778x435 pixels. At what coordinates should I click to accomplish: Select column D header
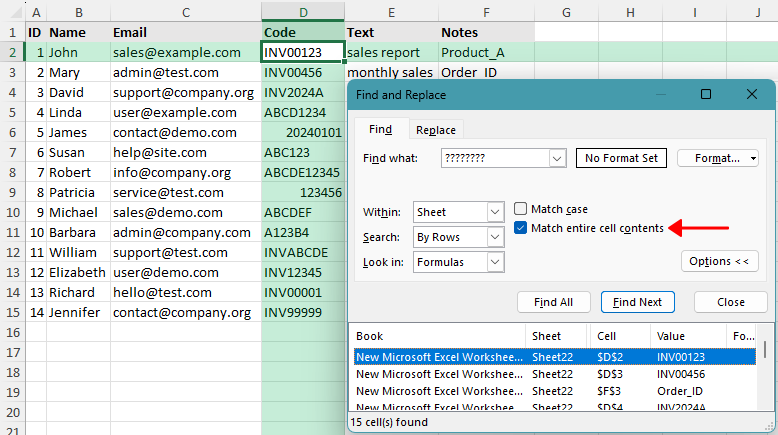[303, 12]
